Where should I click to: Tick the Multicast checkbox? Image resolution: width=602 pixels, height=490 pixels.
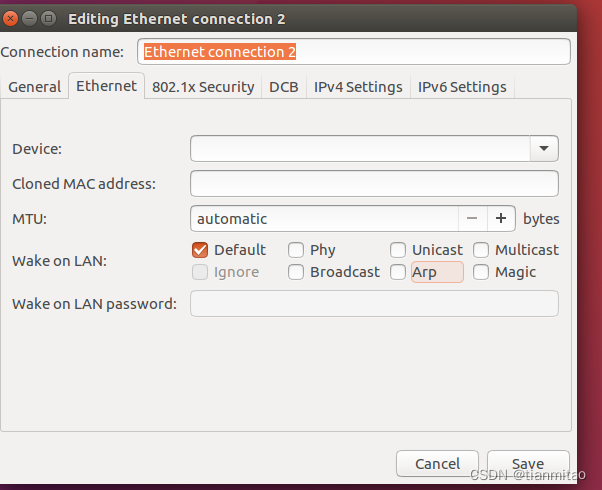pyautogui.click(x=481, y=250)
